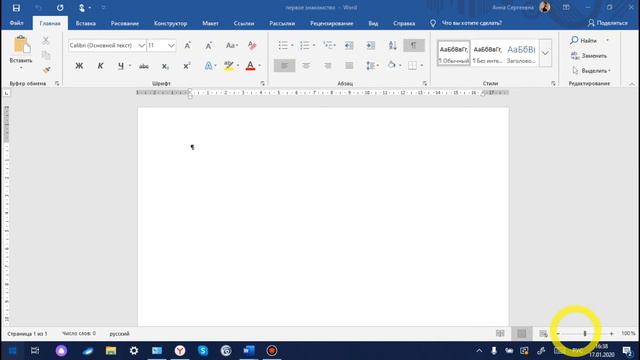Click the Find (Найти) magnifier button

pyautogui.click(x=584, y=40)
